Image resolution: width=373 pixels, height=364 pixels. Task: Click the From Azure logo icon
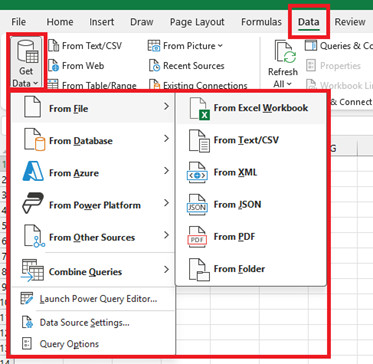[33, 171]
